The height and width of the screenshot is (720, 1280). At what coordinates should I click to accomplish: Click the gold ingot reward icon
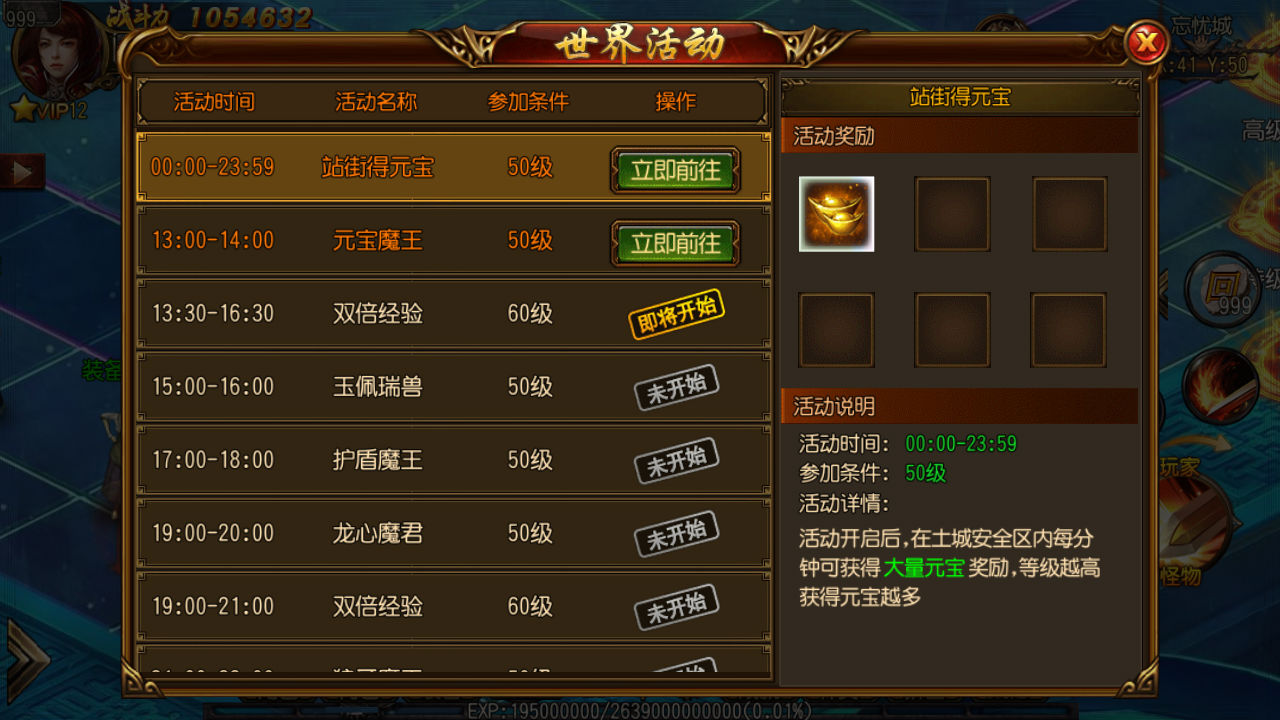[836, 214]
